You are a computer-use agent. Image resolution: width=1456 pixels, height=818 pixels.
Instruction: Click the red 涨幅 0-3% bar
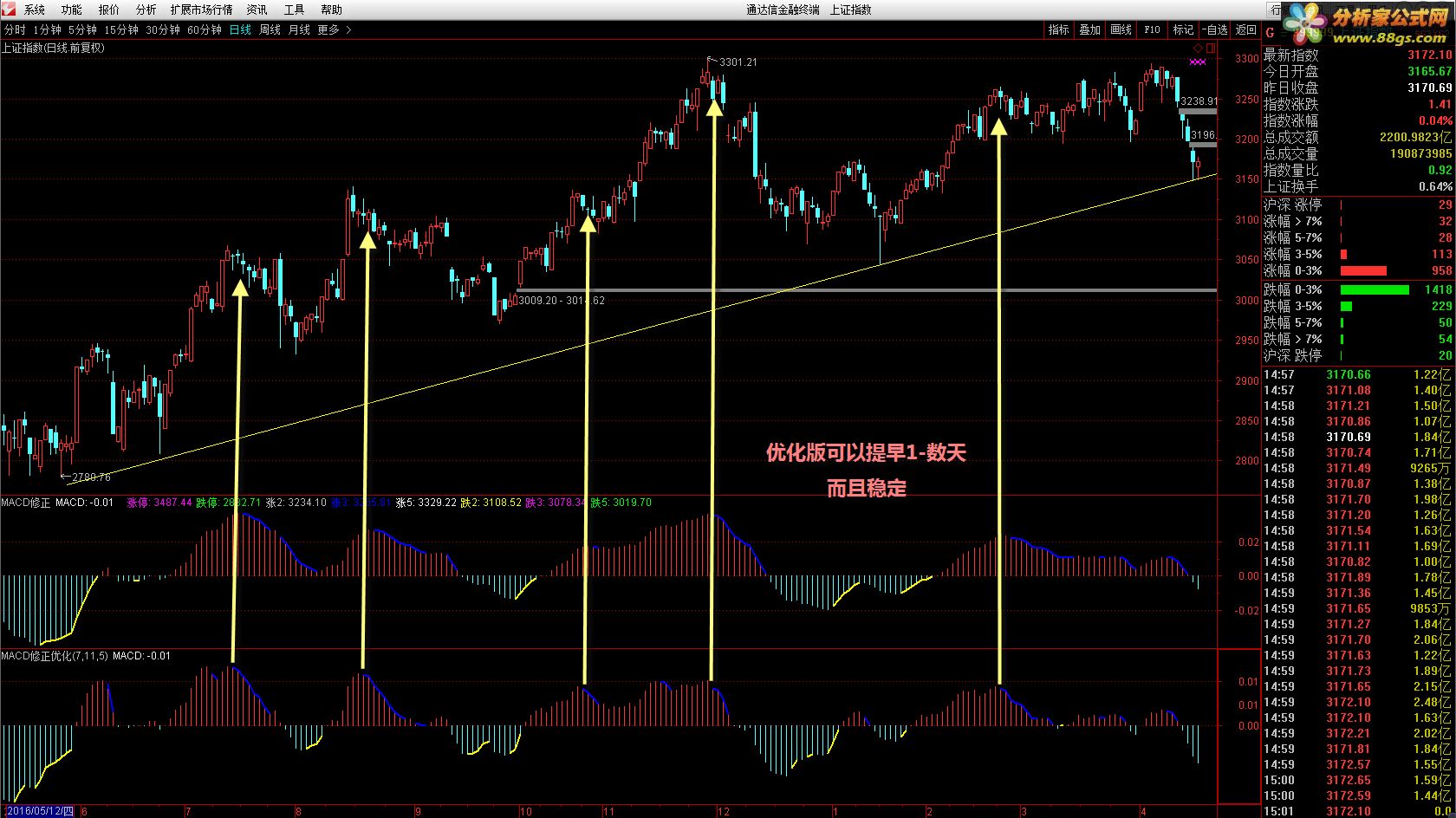pos(1363,271)
